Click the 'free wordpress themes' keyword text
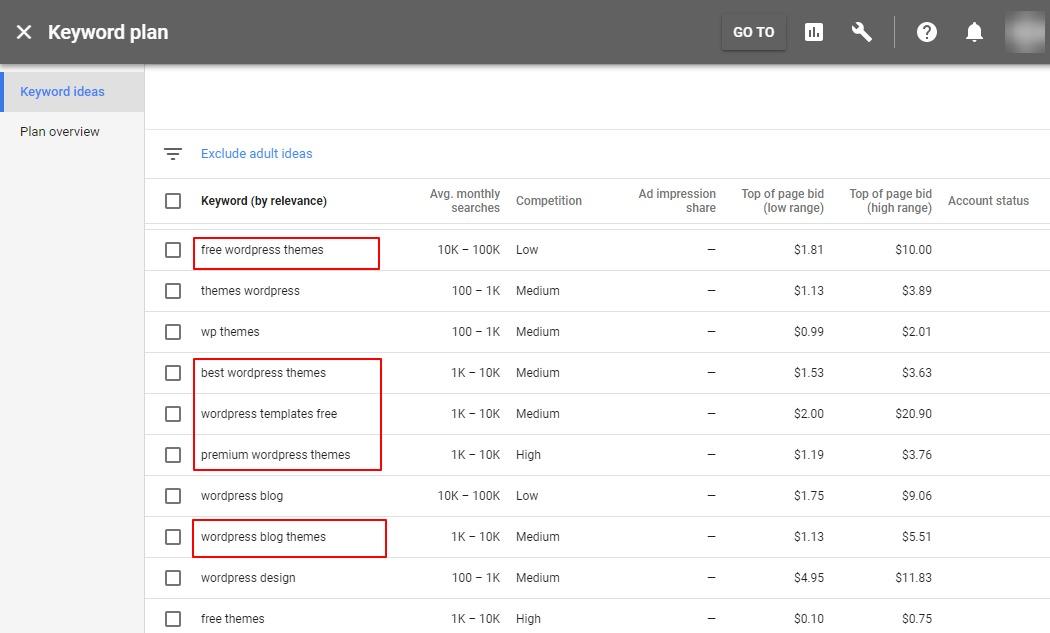The height and width of the screenshot is (633, 1050). [262, 250]
